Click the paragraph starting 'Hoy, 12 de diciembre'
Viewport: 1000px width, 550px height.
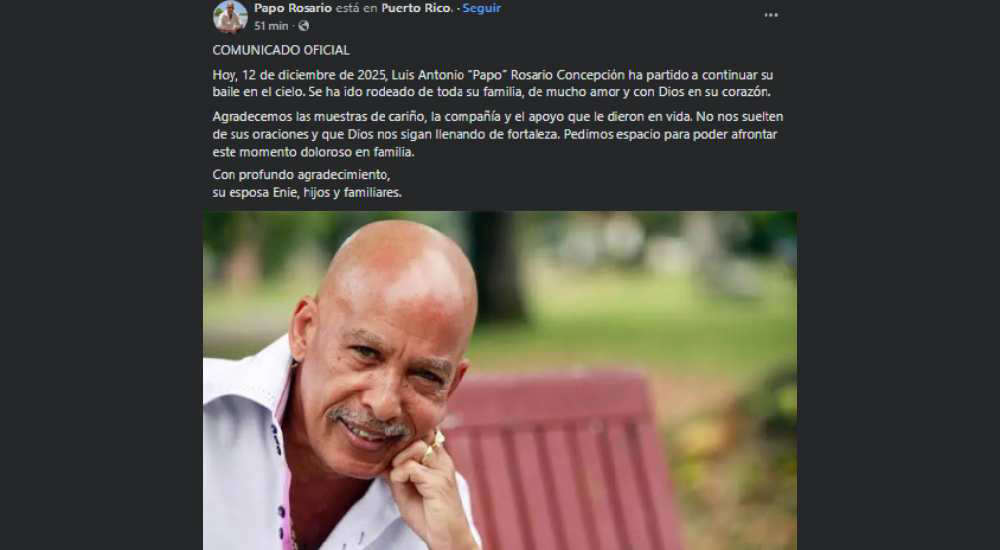[x=493, y=83]
